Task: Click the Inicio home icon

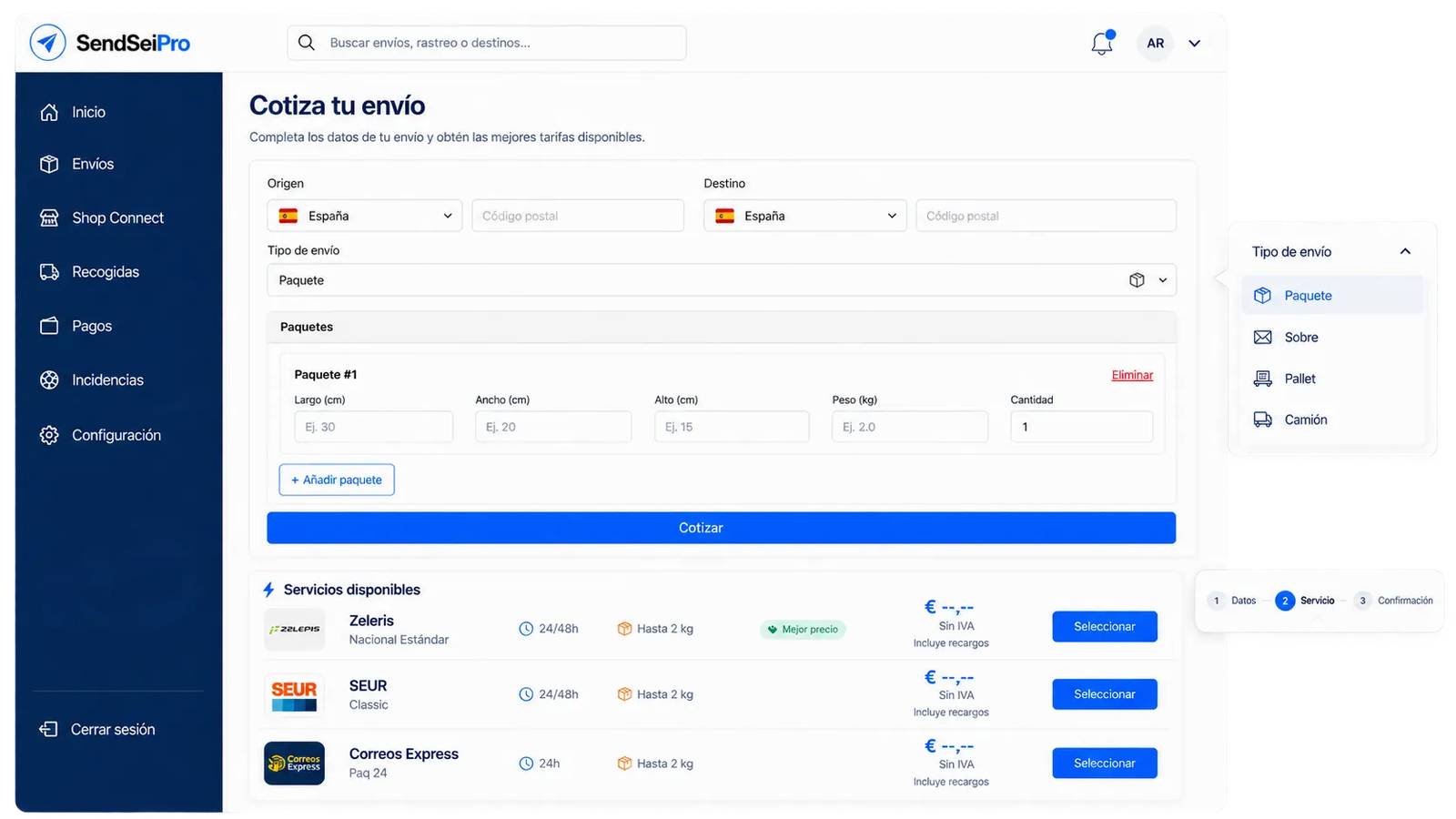Action: click(49, 112)
